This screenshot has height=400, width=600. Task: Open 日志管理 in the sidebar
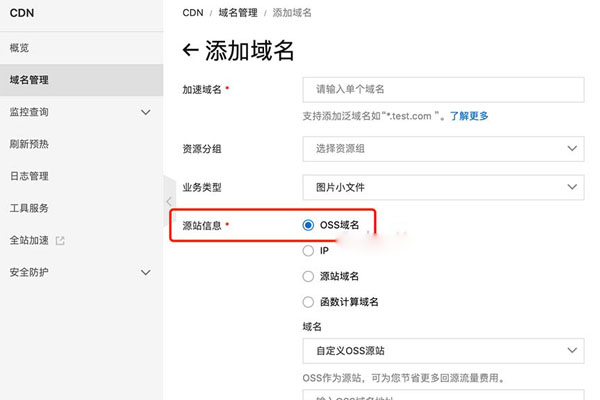(x=82, y=176)
